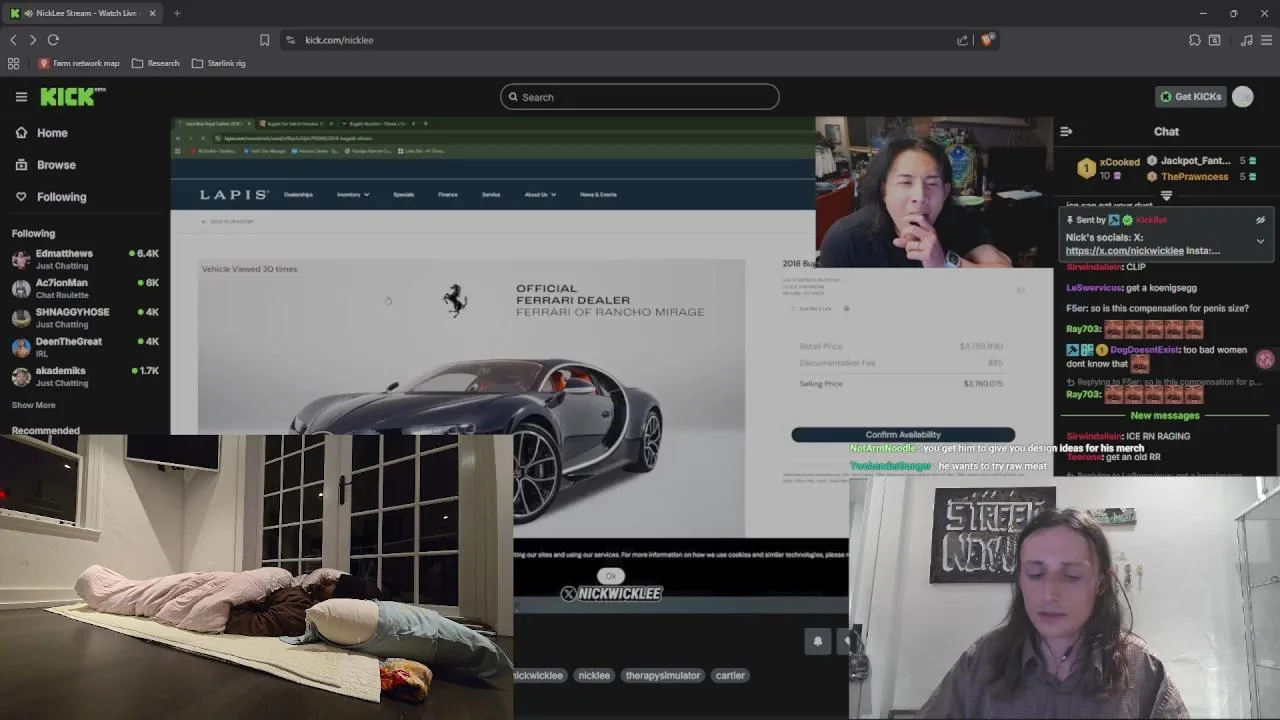Toggle the browser sidebar panel icon

1214,40
